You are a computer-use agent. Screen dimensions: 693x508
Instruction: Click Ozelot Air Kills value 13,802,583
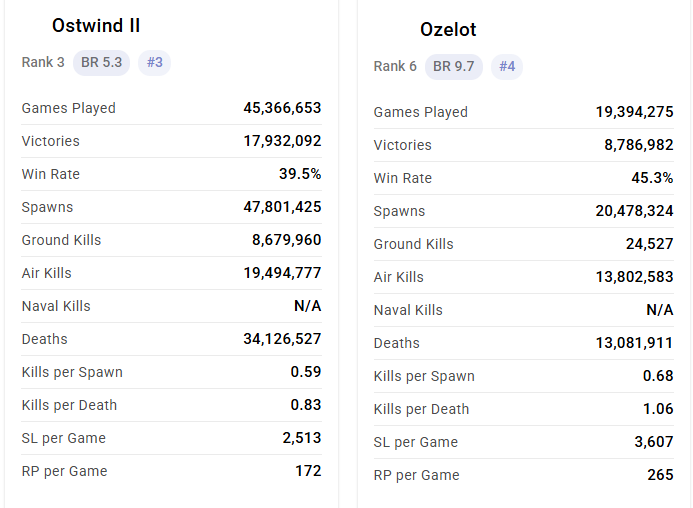click(x=634, y=277)
